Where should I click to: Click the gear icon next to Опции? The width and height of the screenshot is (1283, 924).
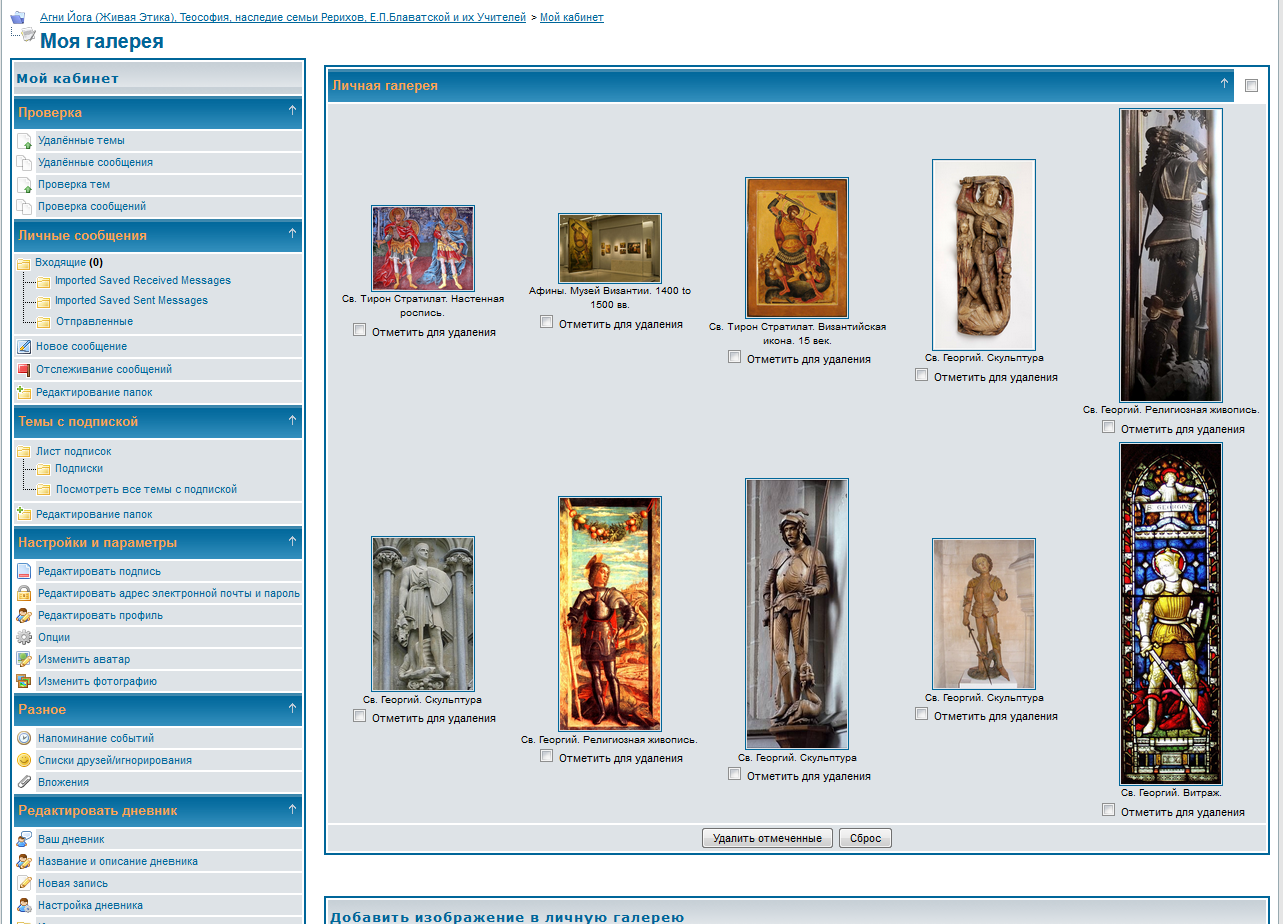pos(25,638)
